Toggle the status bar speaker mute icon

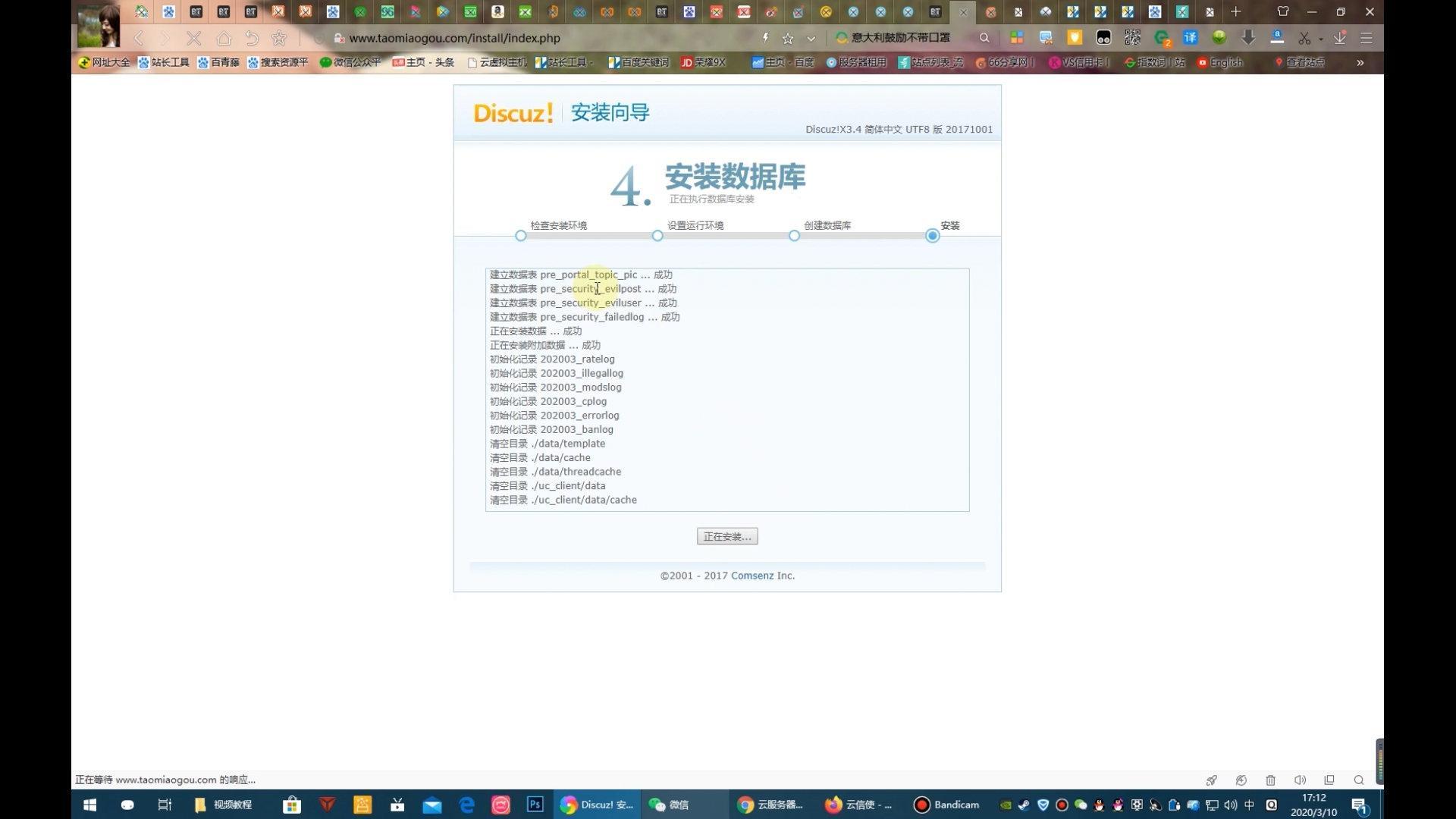click(x=1300, y=780)
